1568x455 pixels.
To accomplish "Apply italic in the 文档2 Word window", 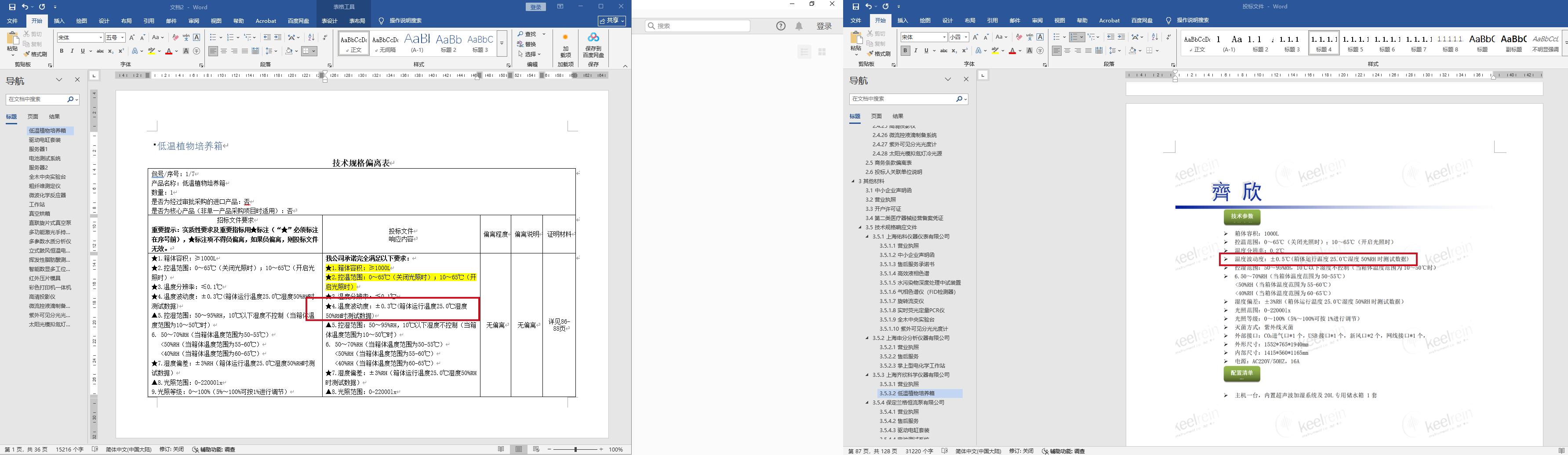I will click(72, 51).
